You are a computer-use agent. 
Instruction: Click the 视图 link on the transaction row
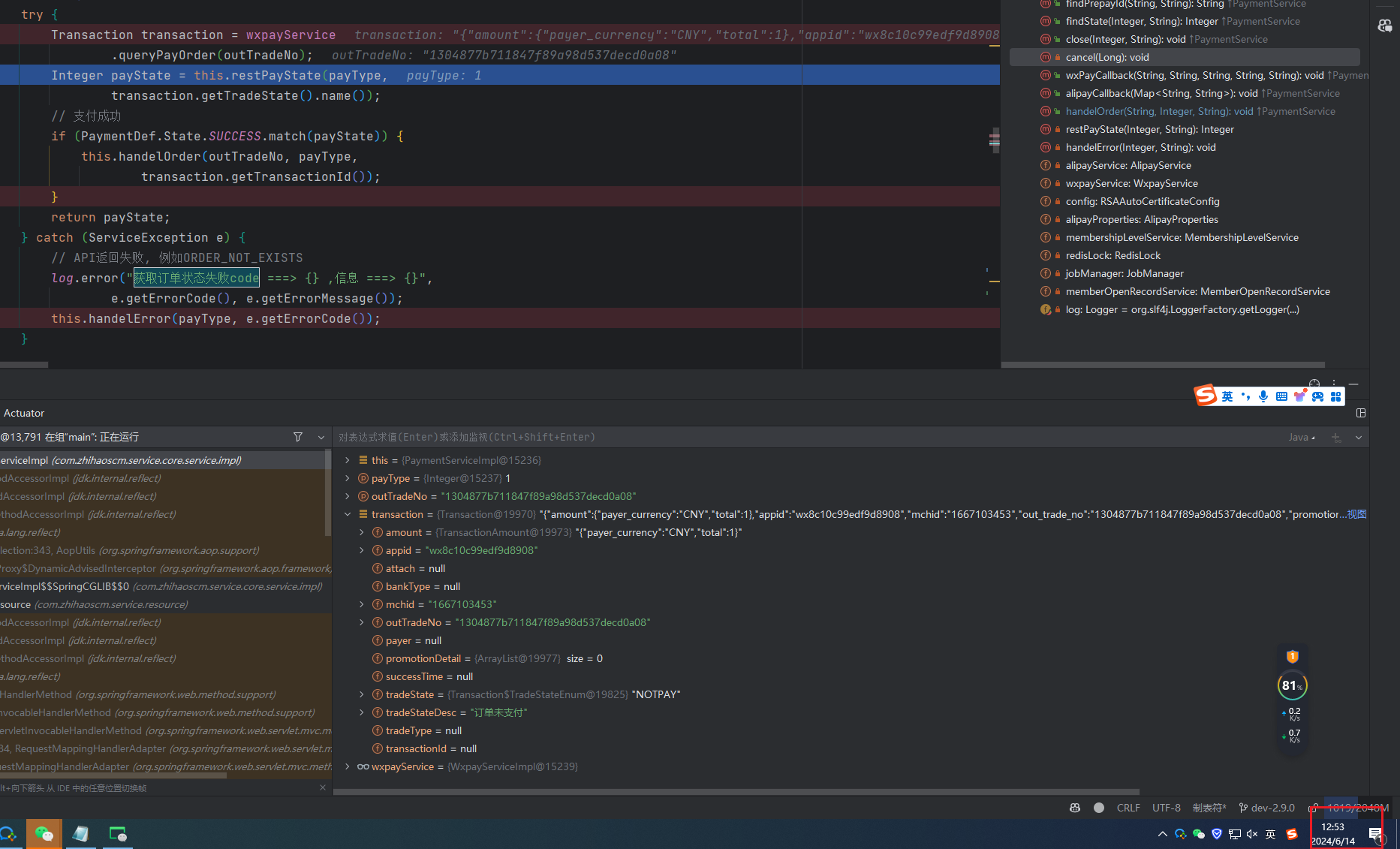coord(1356,514)
